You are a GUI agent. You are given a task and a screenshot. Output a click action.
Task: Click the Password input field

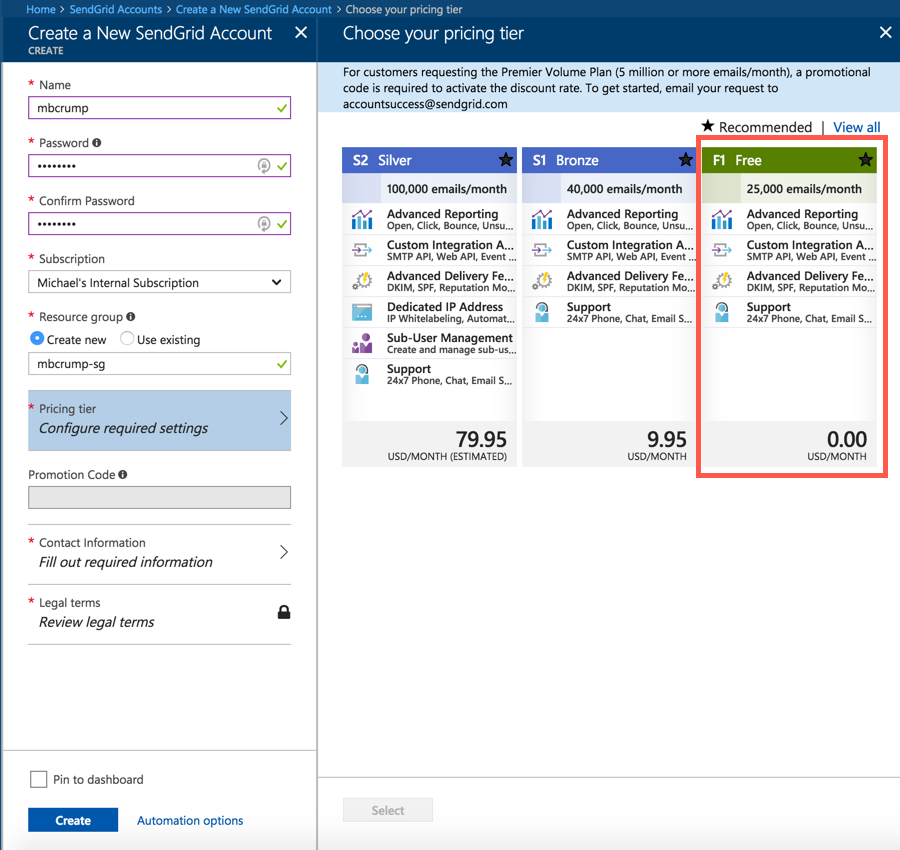coord(160,166)
